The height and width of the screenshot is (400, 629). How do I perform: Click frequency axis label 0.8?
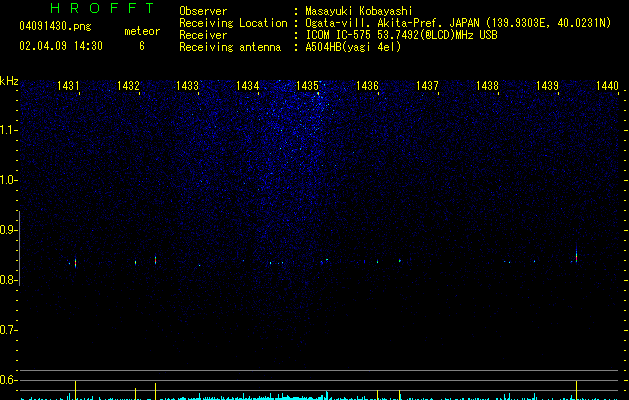(x=8, y=280)
